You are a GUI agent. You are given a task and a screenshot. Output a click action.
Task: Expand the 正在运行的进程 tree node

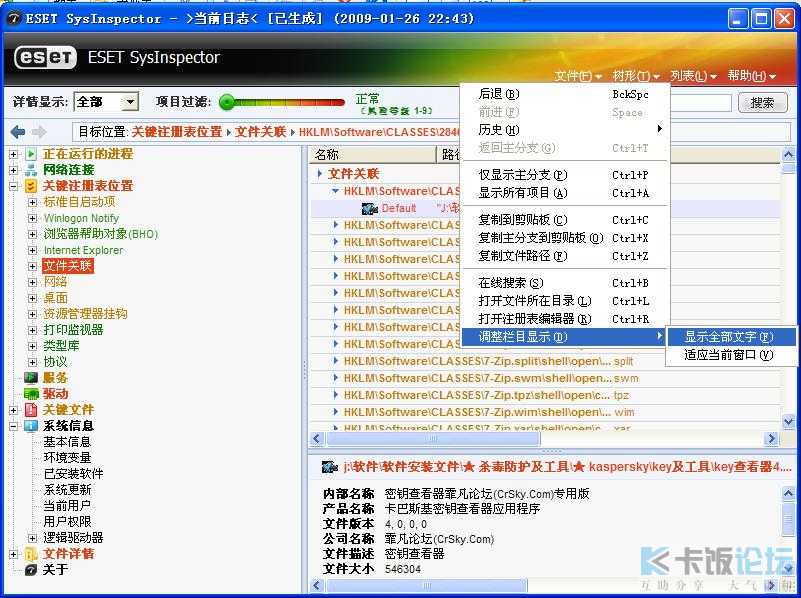(14, 154)
